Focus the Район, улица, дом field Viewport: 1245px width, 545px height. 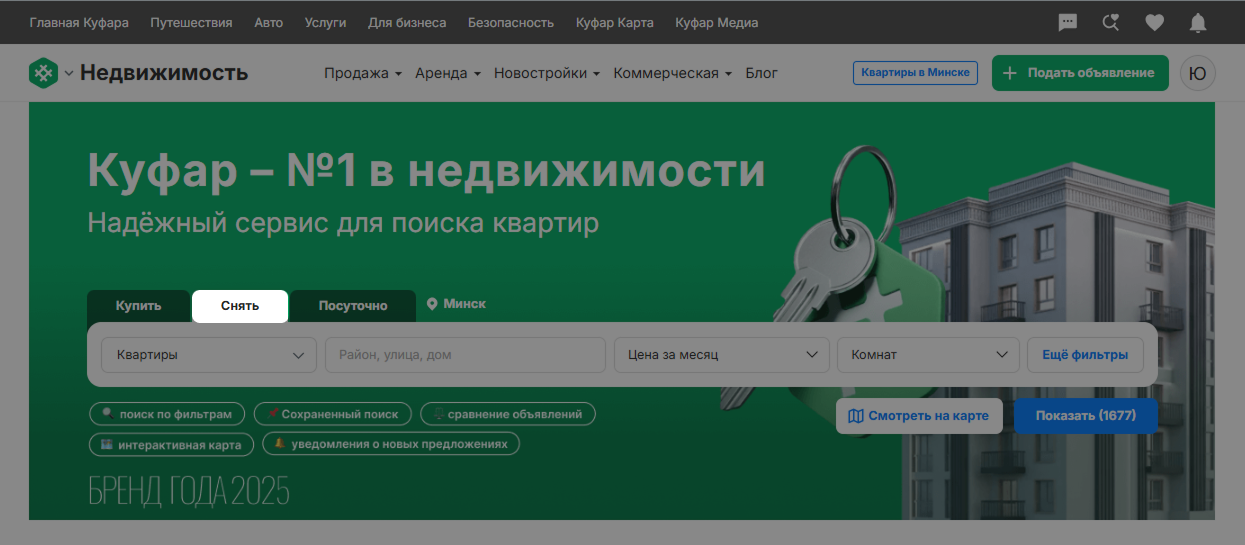465,355
